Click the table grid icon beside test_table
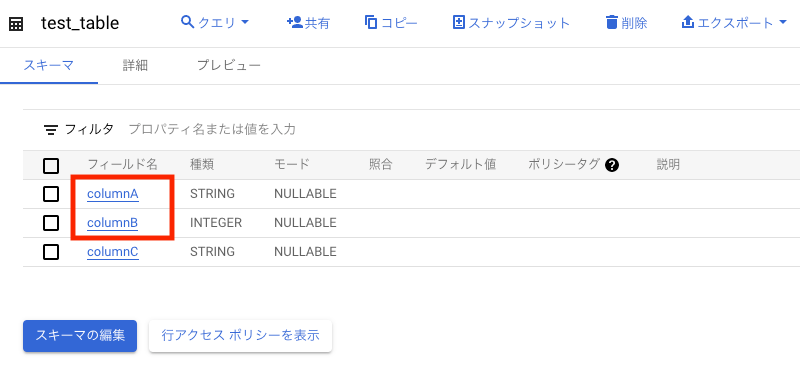The image size is (800, 369). click(16, 24)
